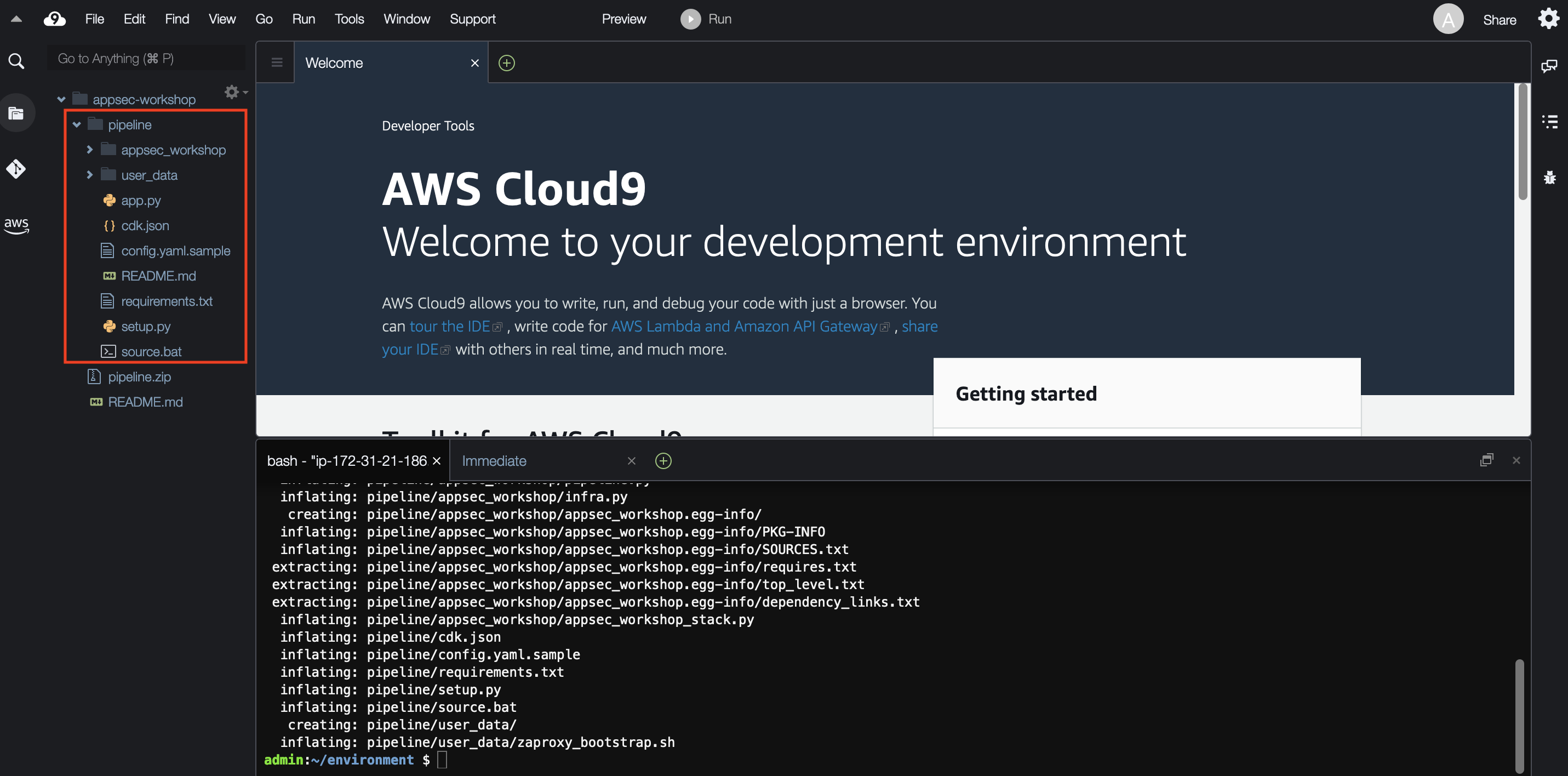Open the File menu
Image resolution: width=1568 pixels, height=776 pixels.
(x=94, y=19)
